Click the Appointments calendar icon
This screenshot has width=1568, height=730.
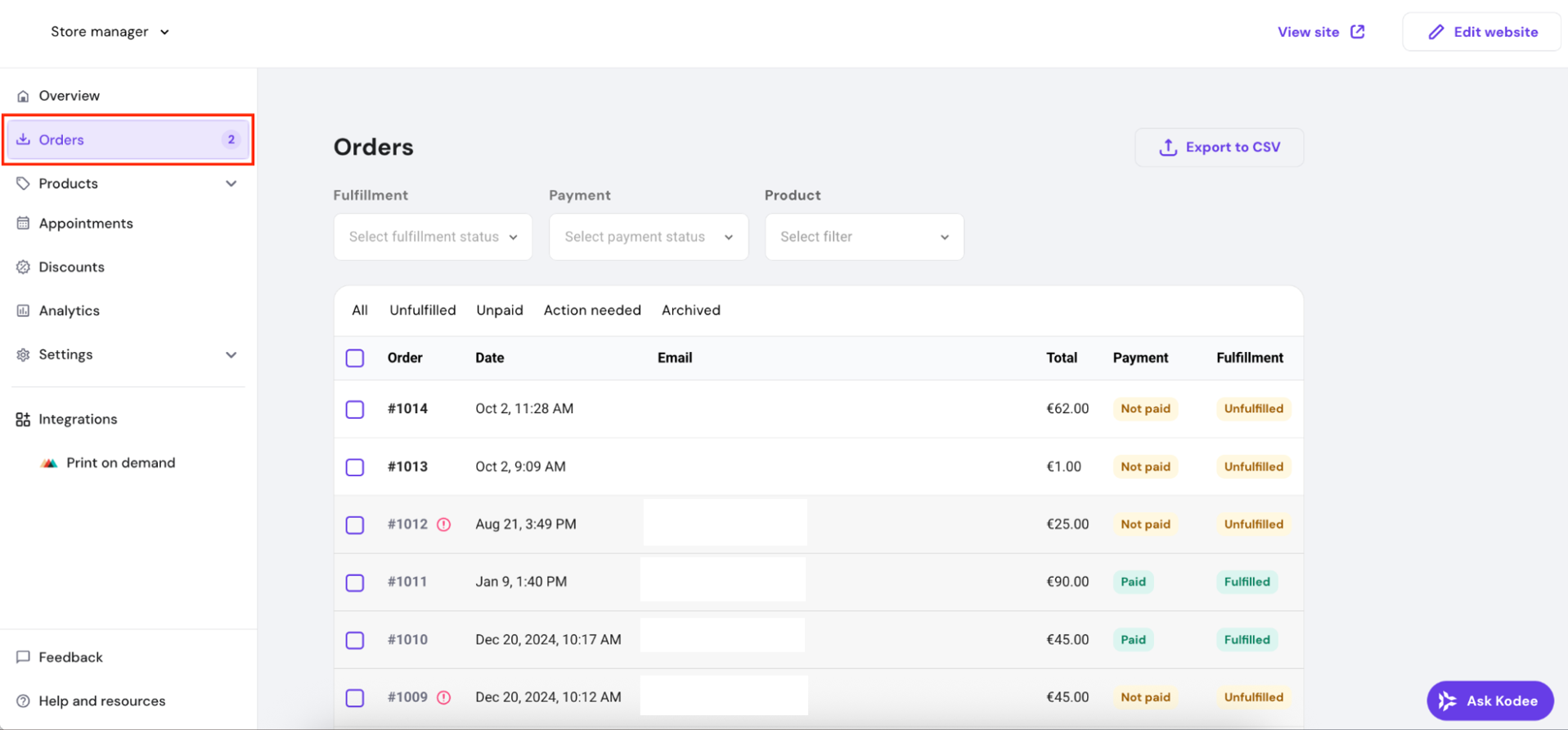click(23, 223)
